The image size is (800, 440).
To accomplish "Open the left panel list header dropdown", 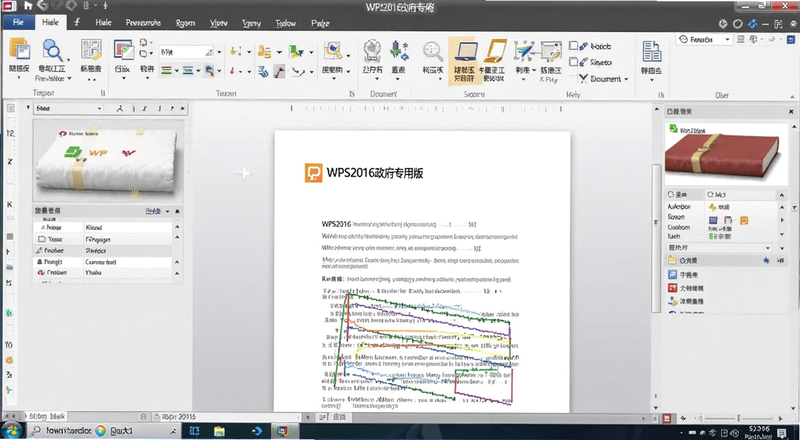I will (167, 211).
